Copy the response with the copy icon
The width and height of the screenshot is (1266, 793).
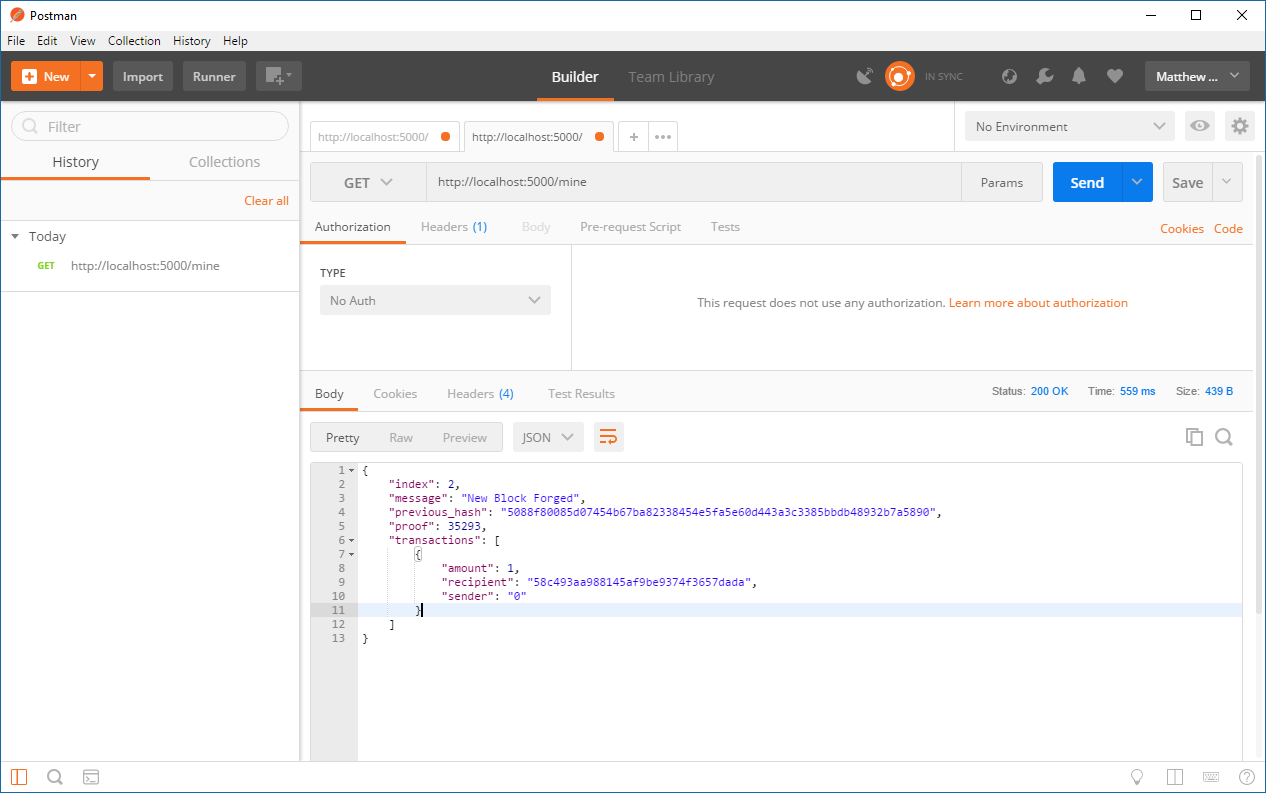point(1194,437)
